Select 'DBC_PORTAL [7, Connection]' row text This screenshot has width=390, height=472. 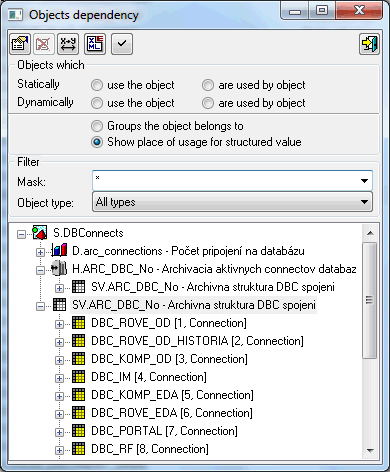point(164,431)
